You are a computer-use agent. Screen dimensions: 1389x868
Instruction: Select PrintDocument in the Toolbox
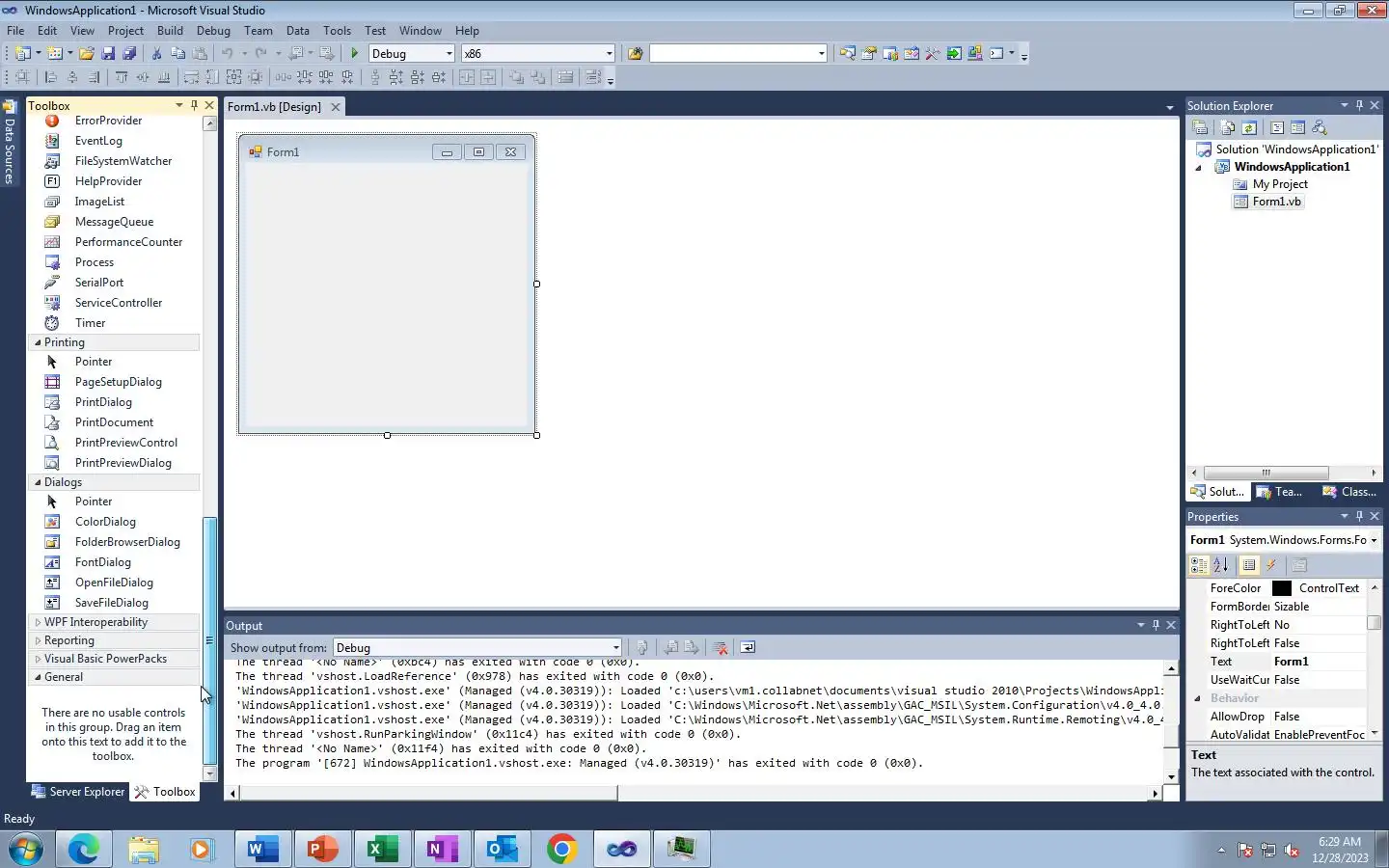[x=114, y=422]
